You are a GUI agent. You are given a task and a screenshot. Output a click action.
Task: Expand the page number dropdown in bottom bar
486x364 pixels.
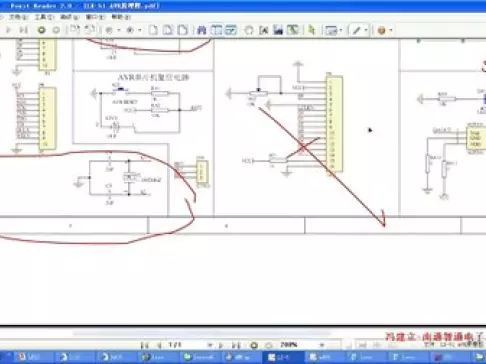click(x=209, y=345)
